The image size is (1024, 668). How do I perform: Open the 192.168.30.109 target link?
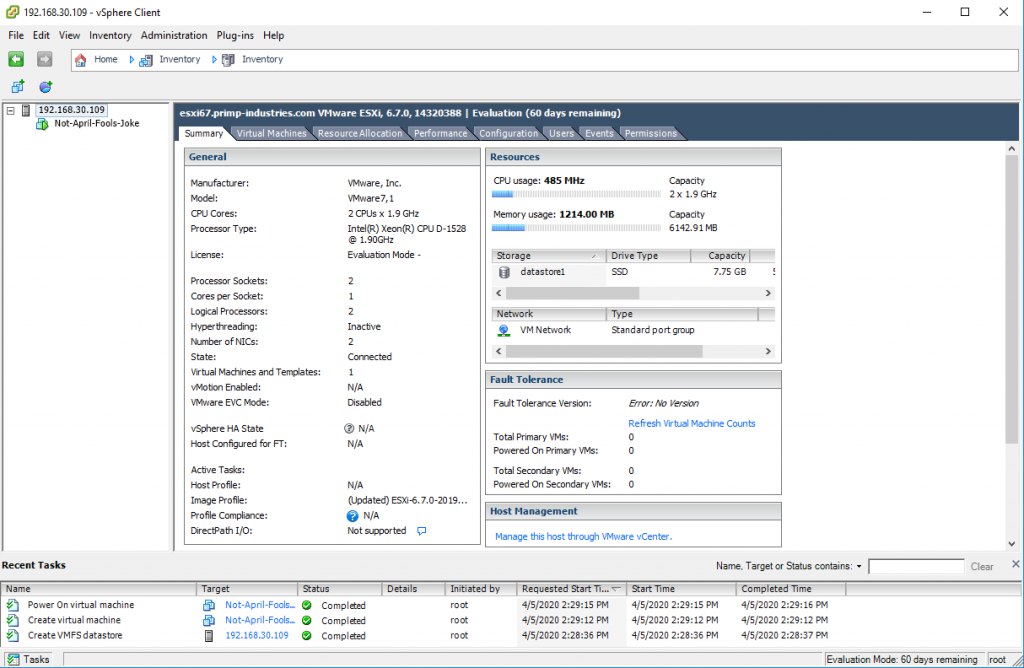pos(257,635)
